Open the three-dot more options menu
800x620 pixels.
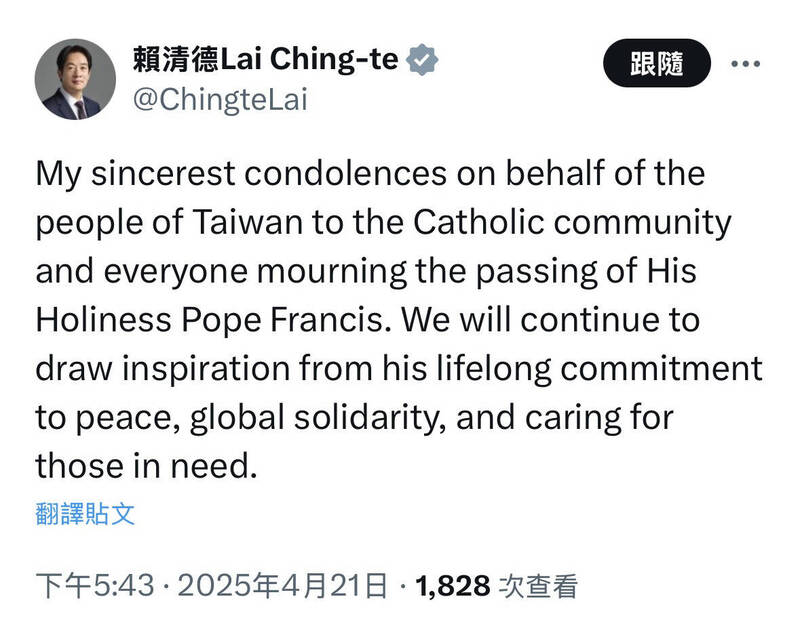[x=745, y=64]
